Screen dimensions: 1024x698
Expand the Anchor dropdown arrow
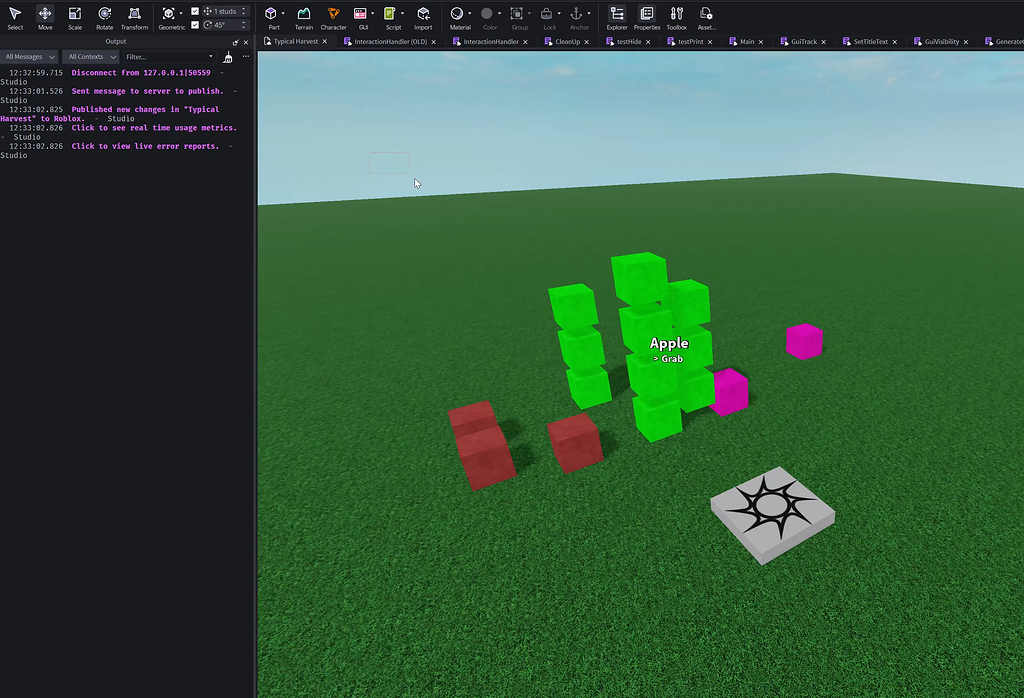coord(588,14)
